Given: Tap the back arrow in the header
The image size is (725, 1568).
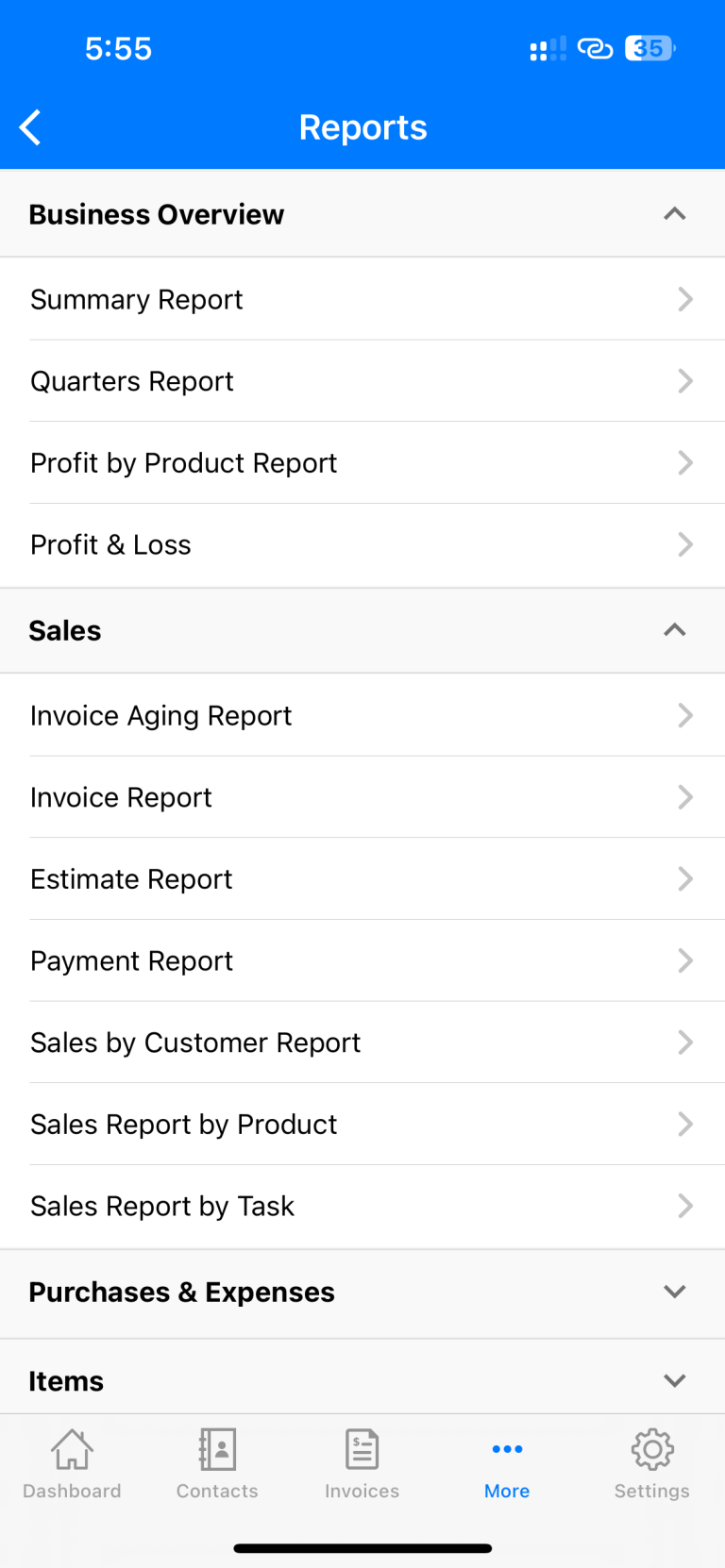Looking at the screenshot, I should [x=31, y=127].
